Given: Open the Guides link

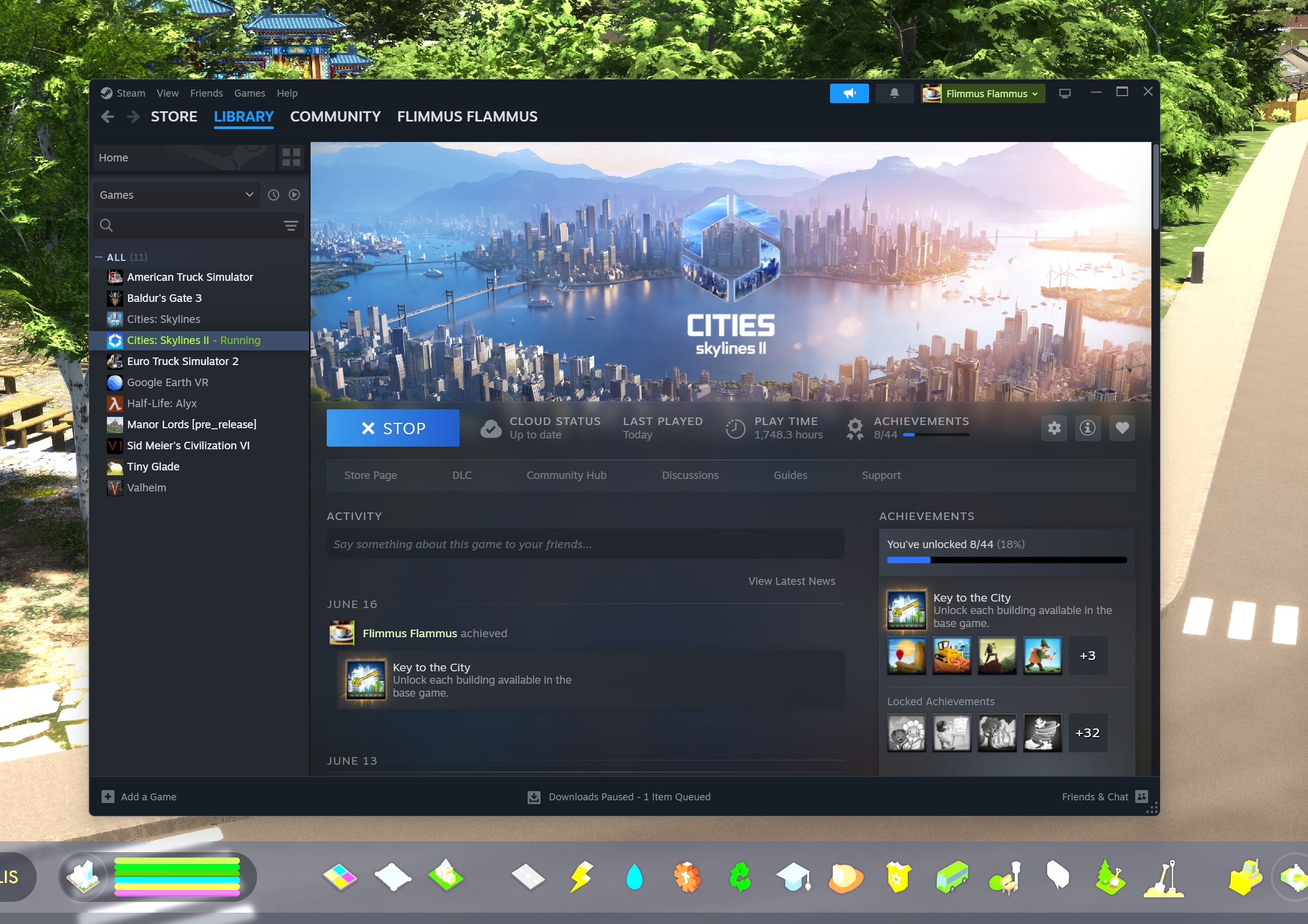Looking at the screenshot, I should pyautogui.click(x=790, y=475).
